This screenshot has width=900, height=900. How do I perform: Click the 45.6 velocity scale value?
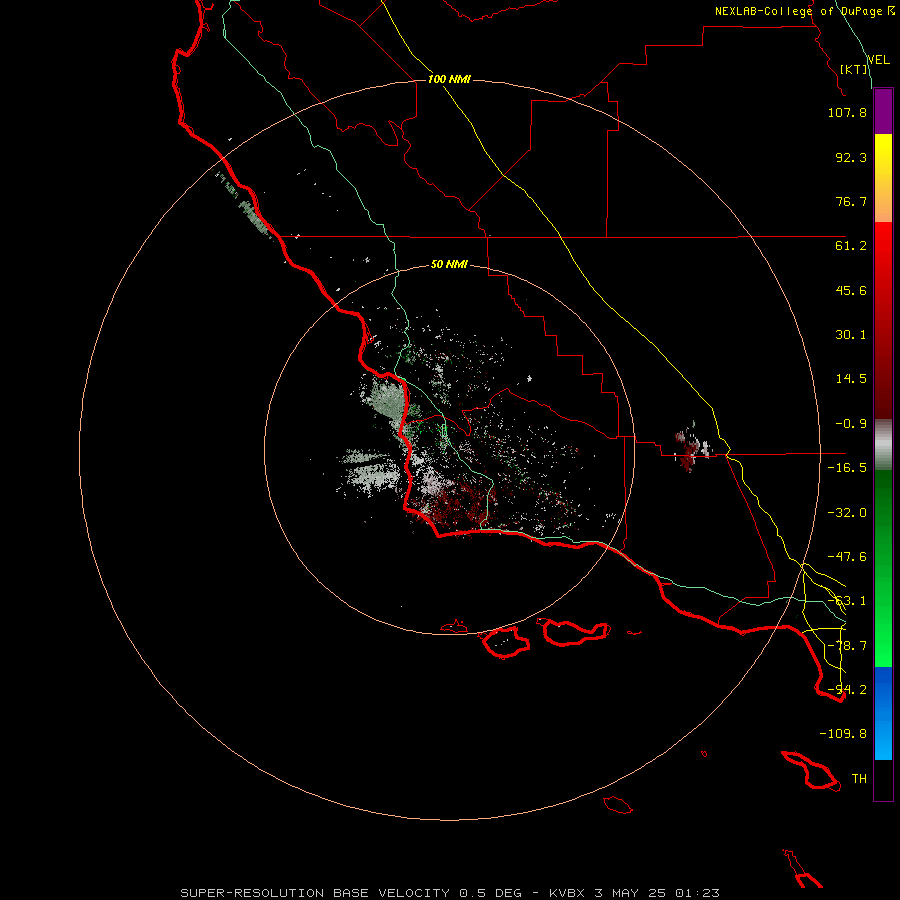pos(851,290)
